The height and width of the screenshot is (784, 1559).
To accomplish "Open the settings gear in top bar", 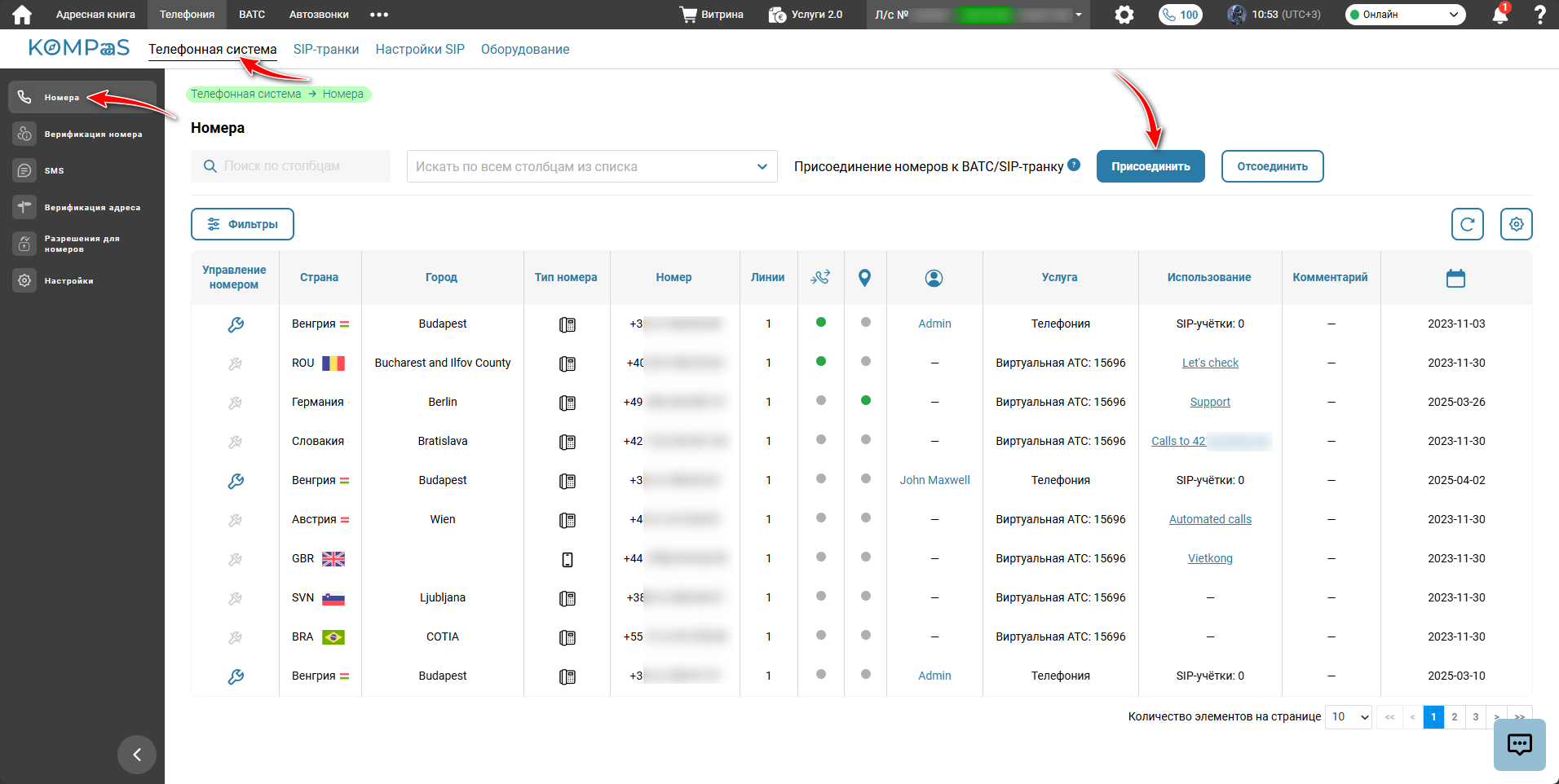I will pyautogui.click(x=1124, y=15).
